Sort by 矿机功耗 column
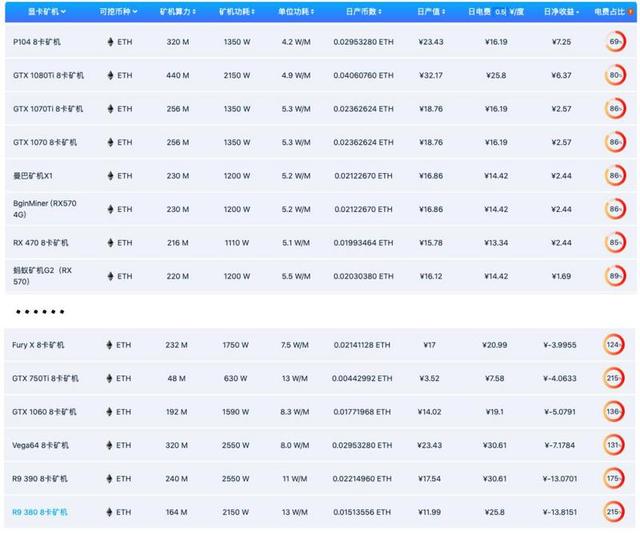 pos(237,12)
